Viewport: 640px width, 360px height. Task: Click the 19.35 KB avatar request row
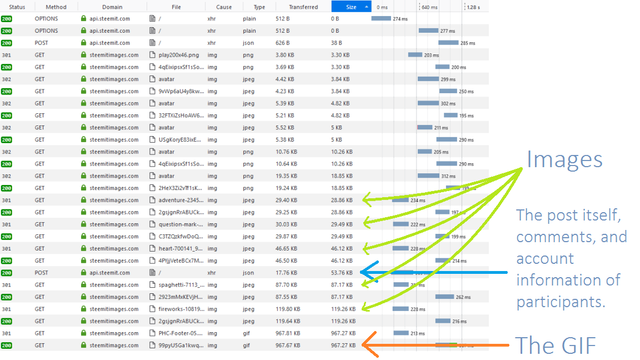(x=244, y=176)
